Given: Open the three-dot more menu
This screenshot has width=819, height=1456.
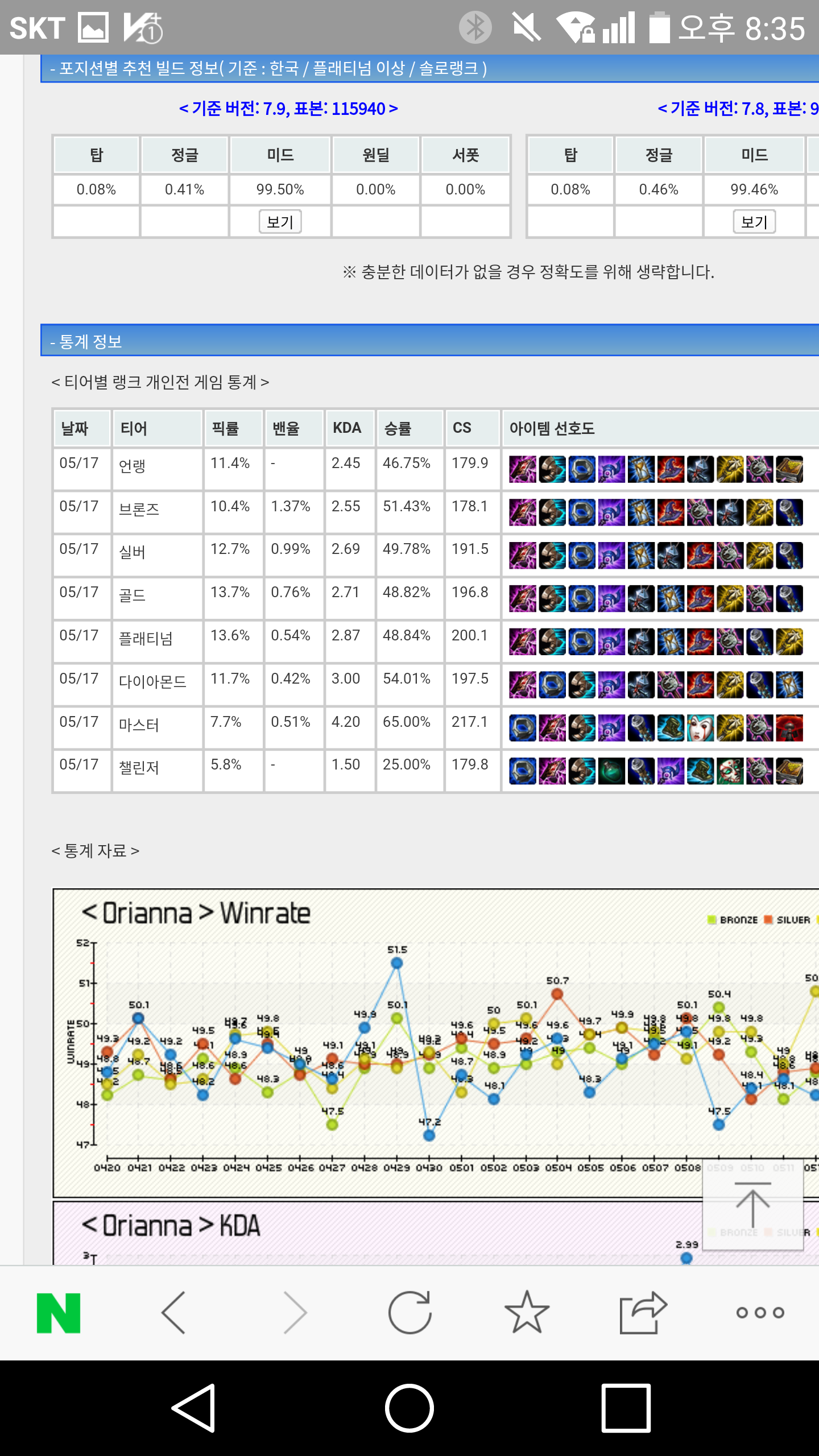Looking at the screenshot, I should pos(760,1313).
